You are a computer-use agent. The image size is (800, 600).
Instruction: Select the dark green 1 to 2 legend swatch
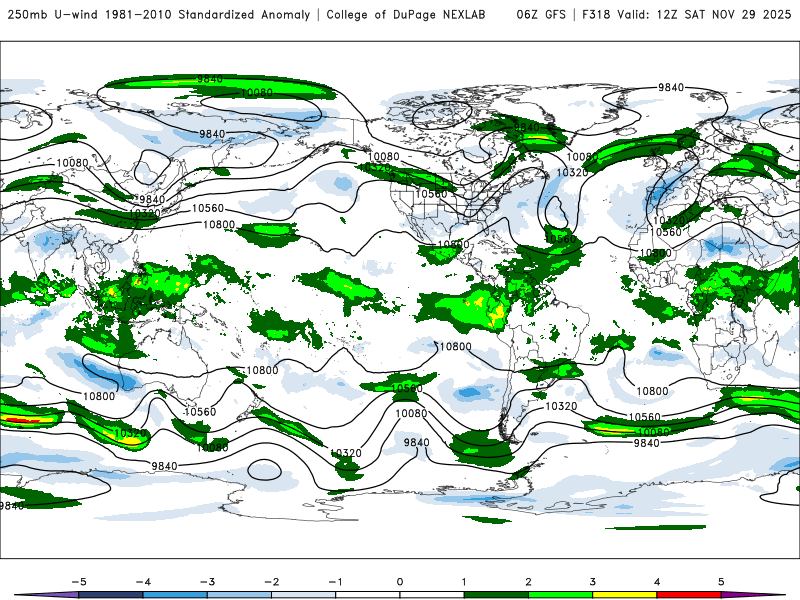click(x=496, y=595)
